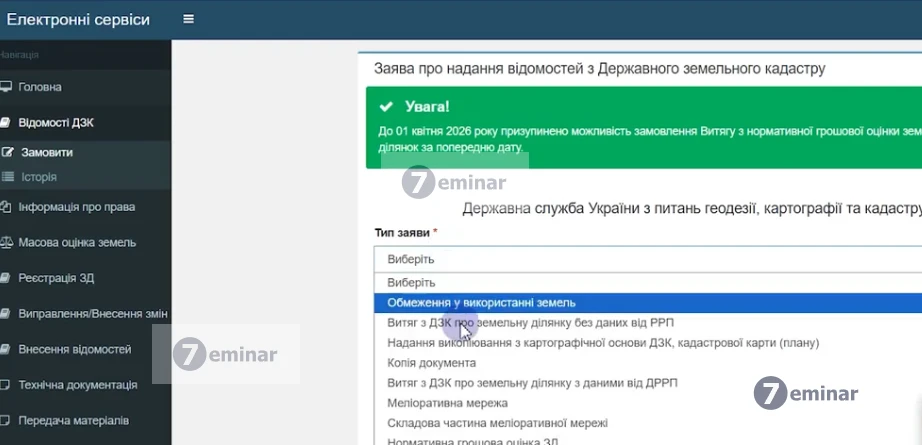Toggle the hamburger sidebar menu button

pos(189,19)
